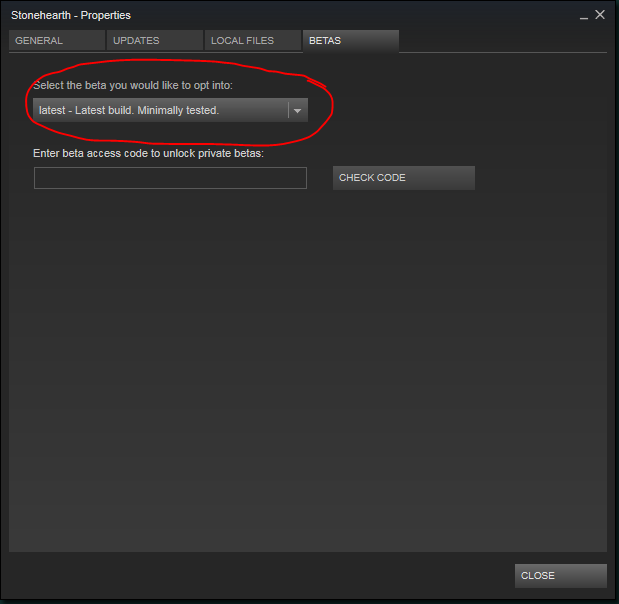Click the 'Enter beta access code' label
Viewport: 619px width, 604px height.
148,153
